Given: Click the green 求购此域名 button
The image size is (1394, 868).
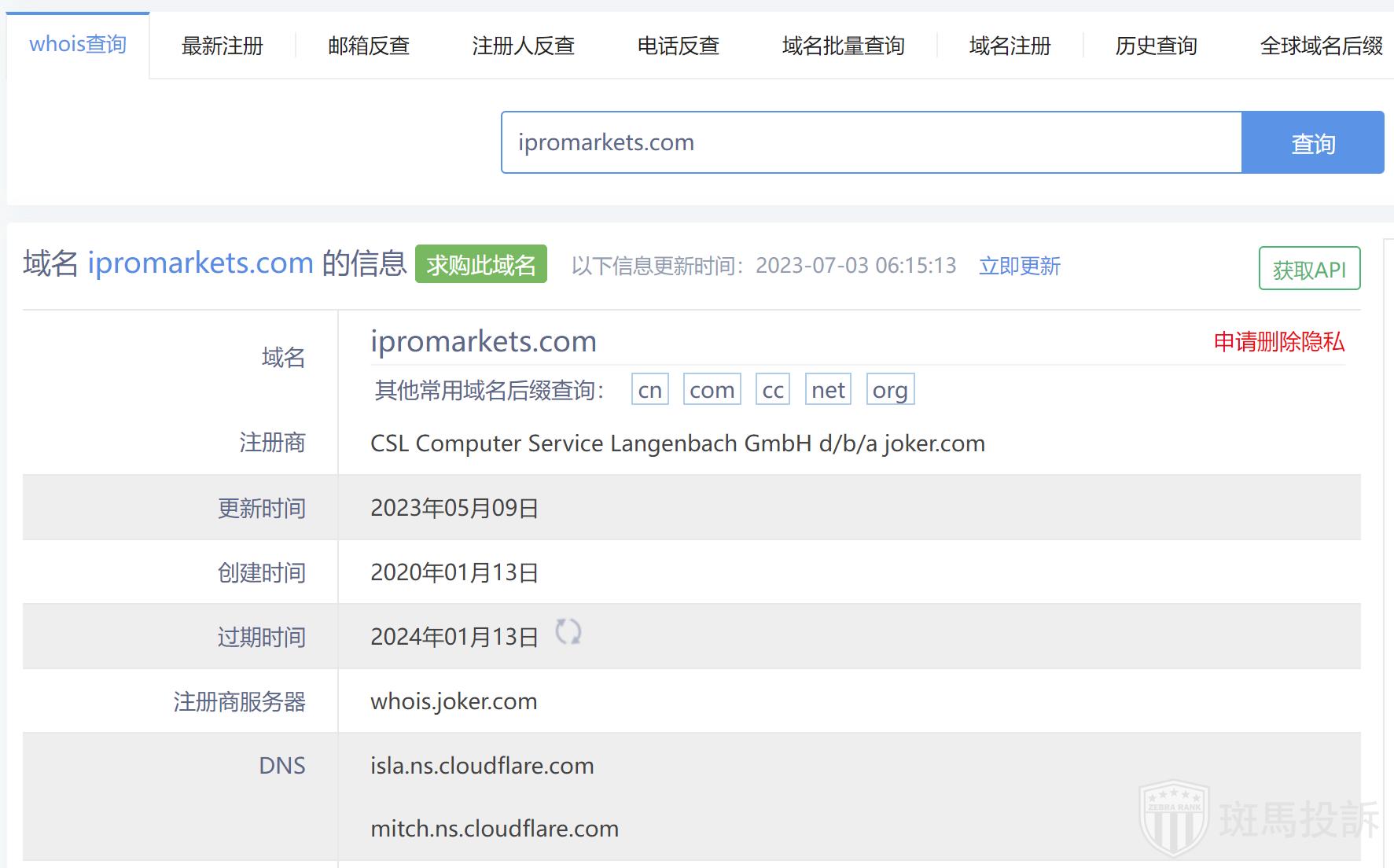Looking at the screenshot, I should (x=481, y=264).
